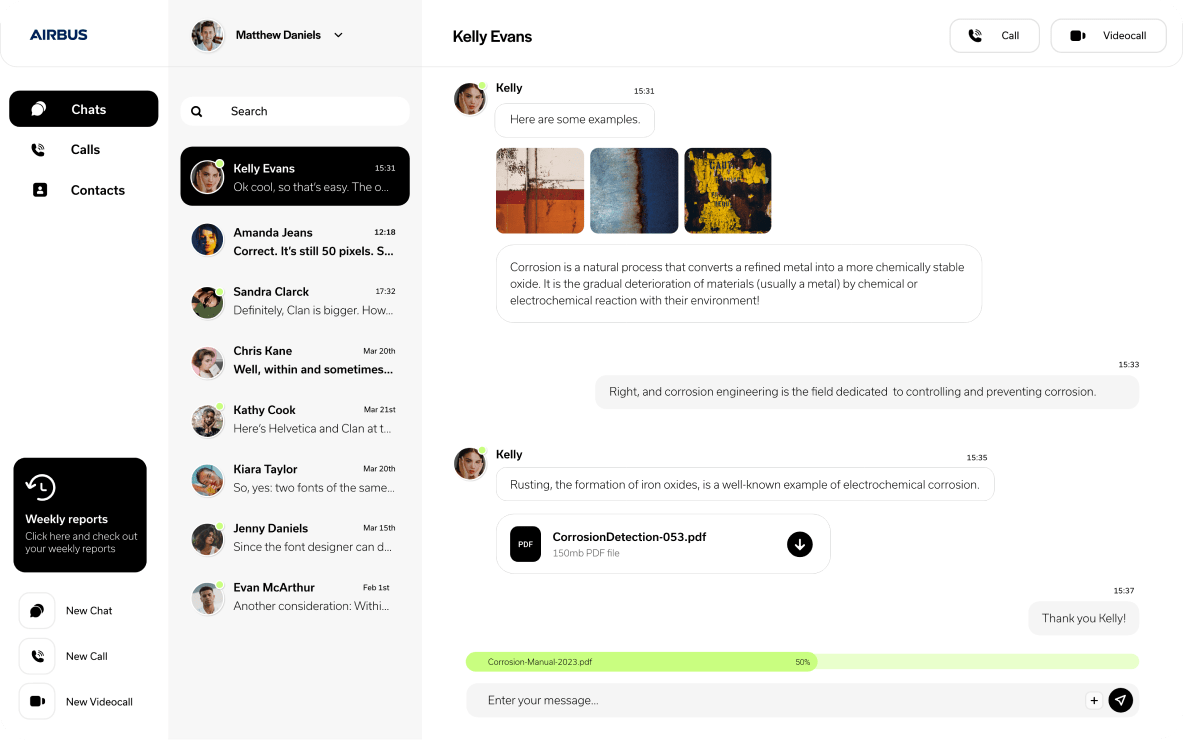Send message with paper plane icon

(x=1120, y=700)
